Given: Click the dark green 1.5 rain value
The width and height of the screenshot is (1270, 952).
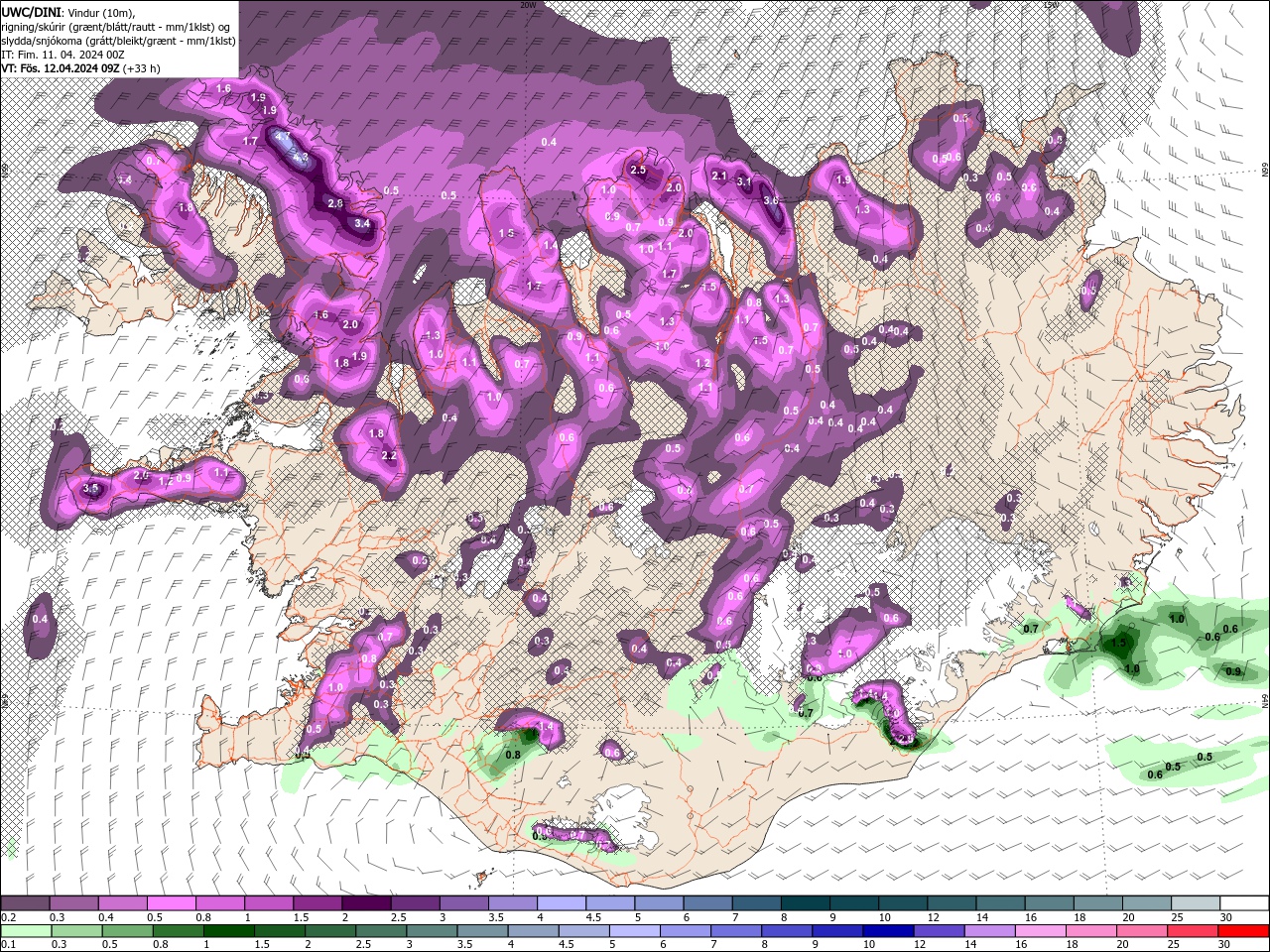Looking at the screenshot, I should coord(1119,643).
